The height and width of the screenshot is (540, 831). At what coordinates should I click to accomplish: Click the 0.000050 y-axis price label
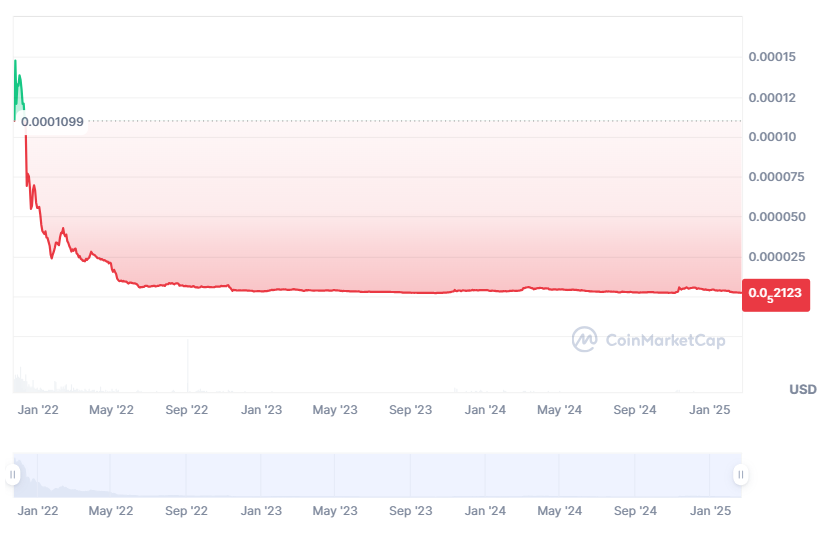(x=776, y=217)
